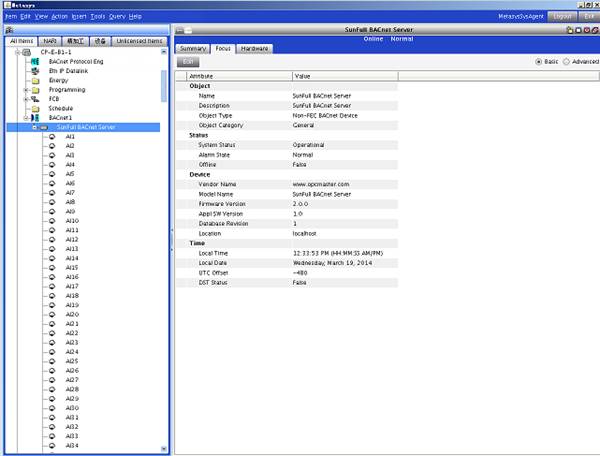Viewport: 600px width, 456px height.
Task: Click the Energy folder icon
Action: click(35, 80)
